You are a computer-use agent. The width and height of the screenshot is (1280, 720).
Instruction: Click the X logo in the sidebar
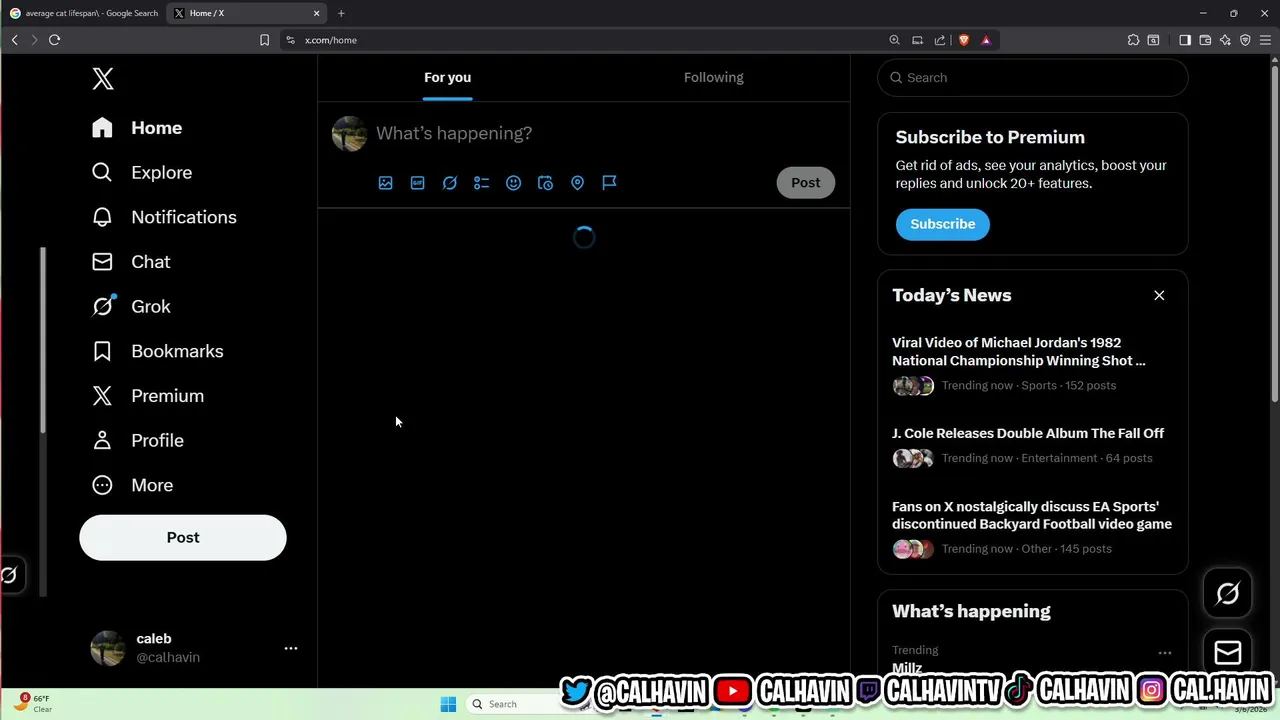(103, 79)
